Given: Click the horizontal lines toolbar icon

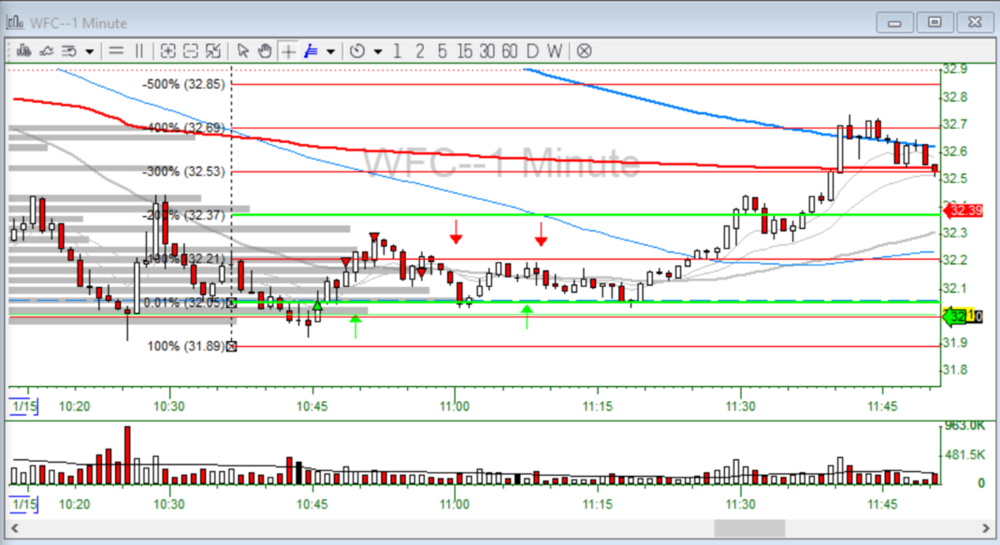Looking at the screenshot, I should (x=117, y=51).
